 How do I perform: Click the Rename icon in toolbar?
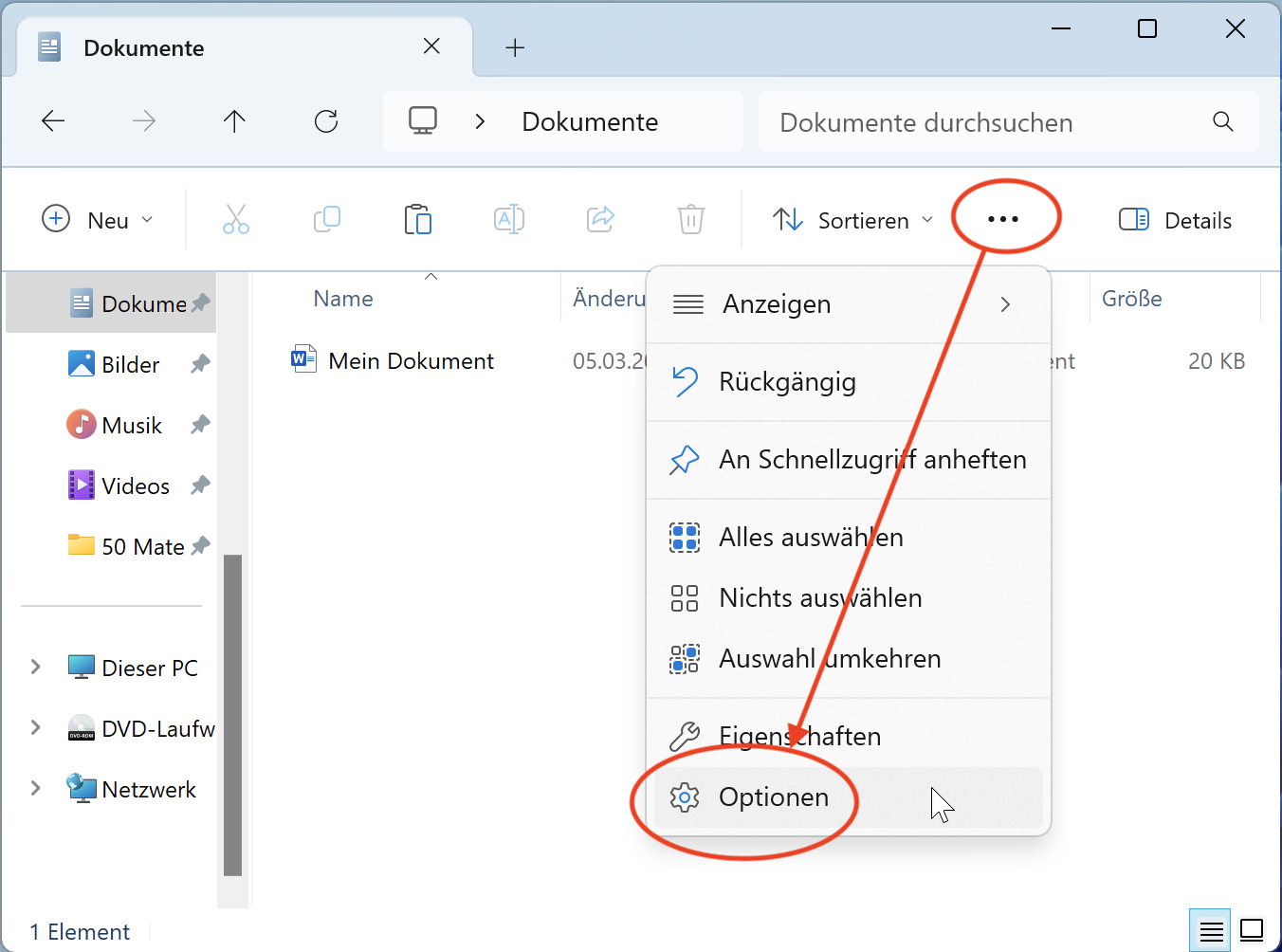pos(509,220)
